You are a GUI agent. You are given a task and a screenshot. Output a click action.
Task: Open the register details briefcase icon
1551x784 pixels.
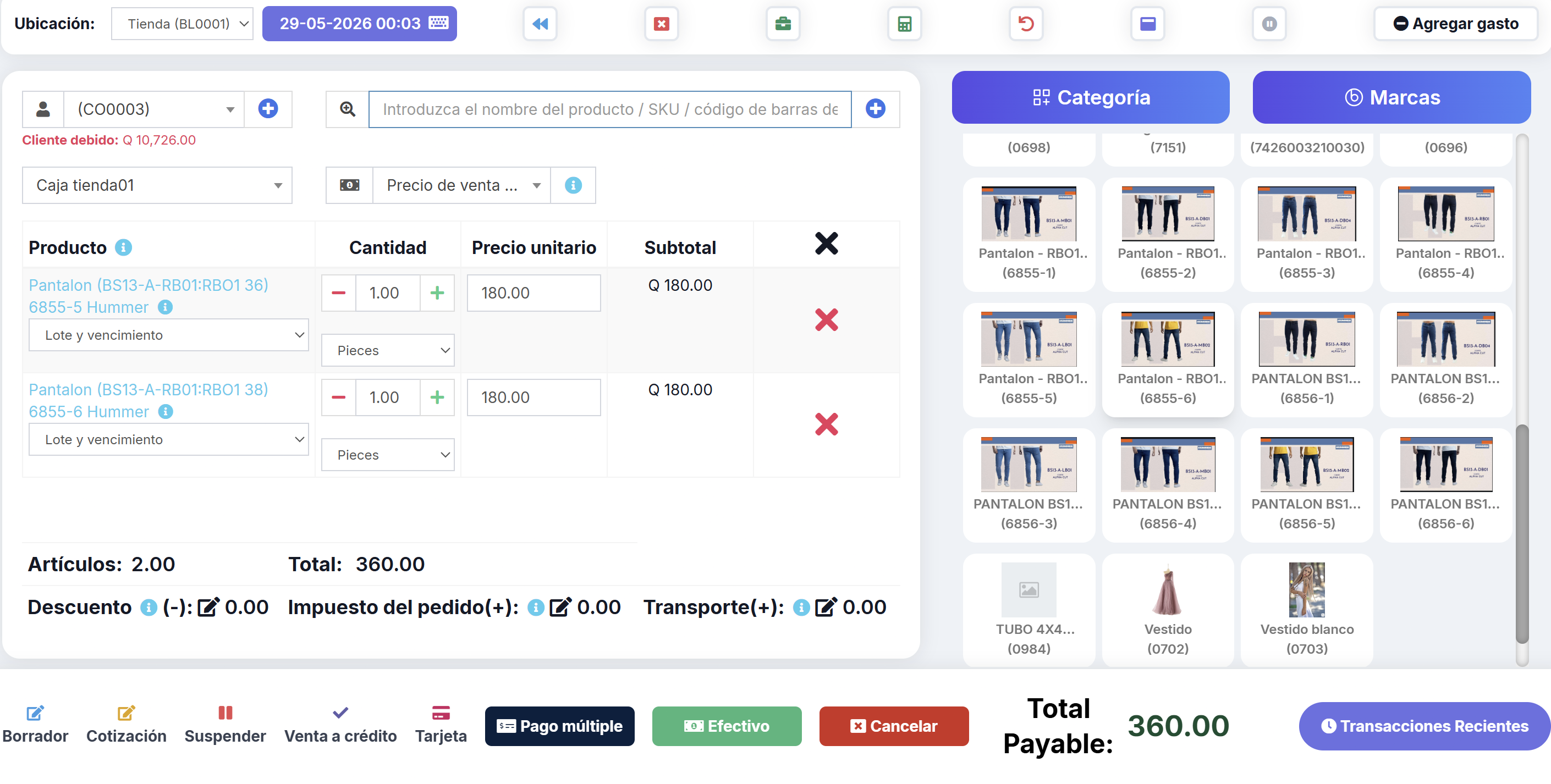[782, 24]
